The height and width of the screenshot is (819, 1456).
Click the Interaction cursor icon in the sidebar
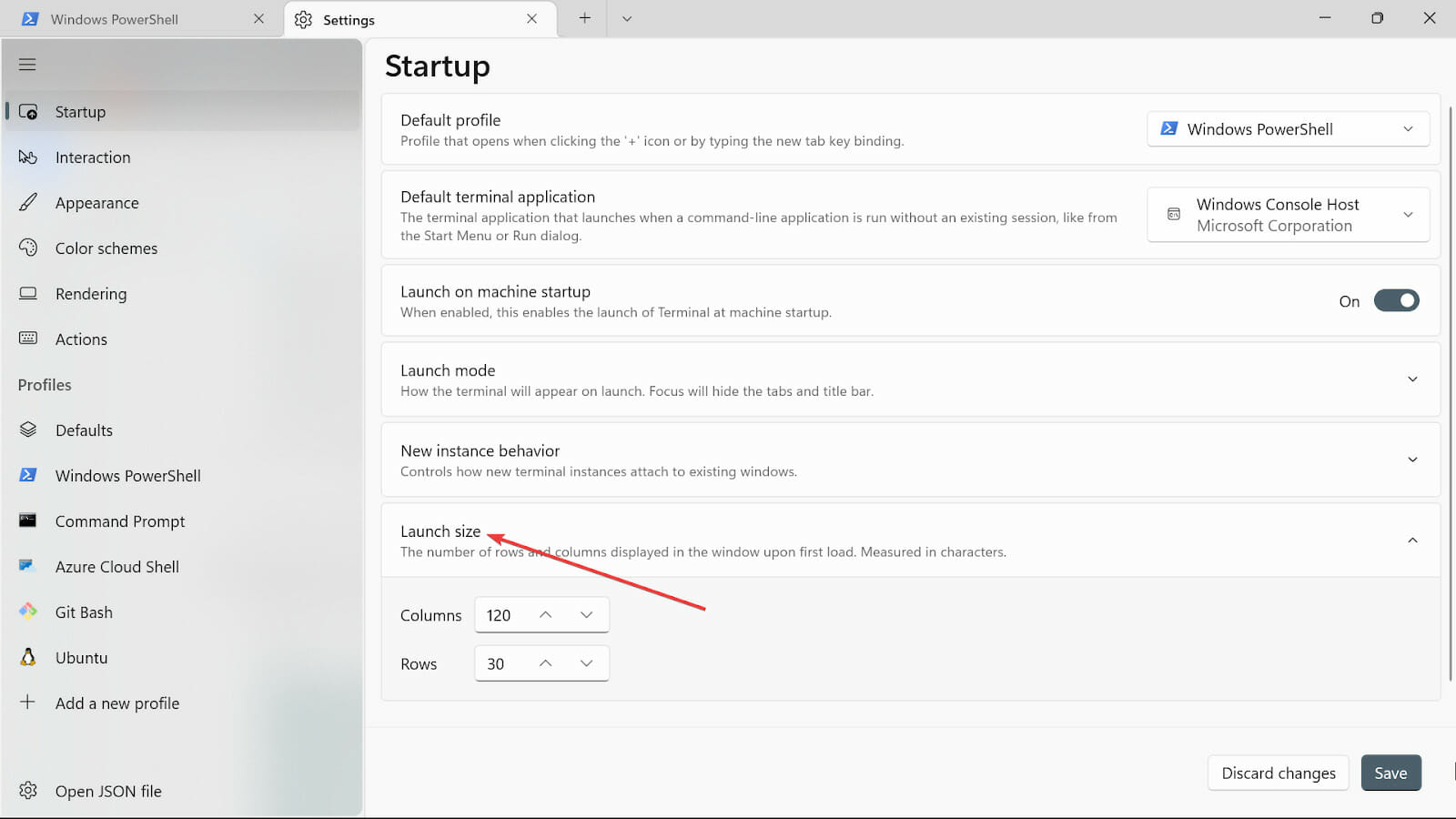pyautogui.click(x=28, y=157)
